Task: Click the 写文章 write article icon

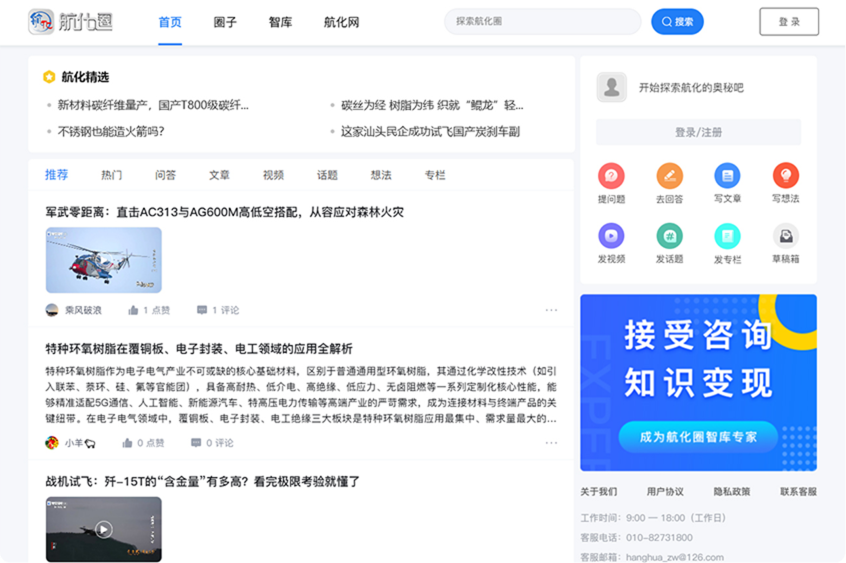Action: click(x=727, y=176)
